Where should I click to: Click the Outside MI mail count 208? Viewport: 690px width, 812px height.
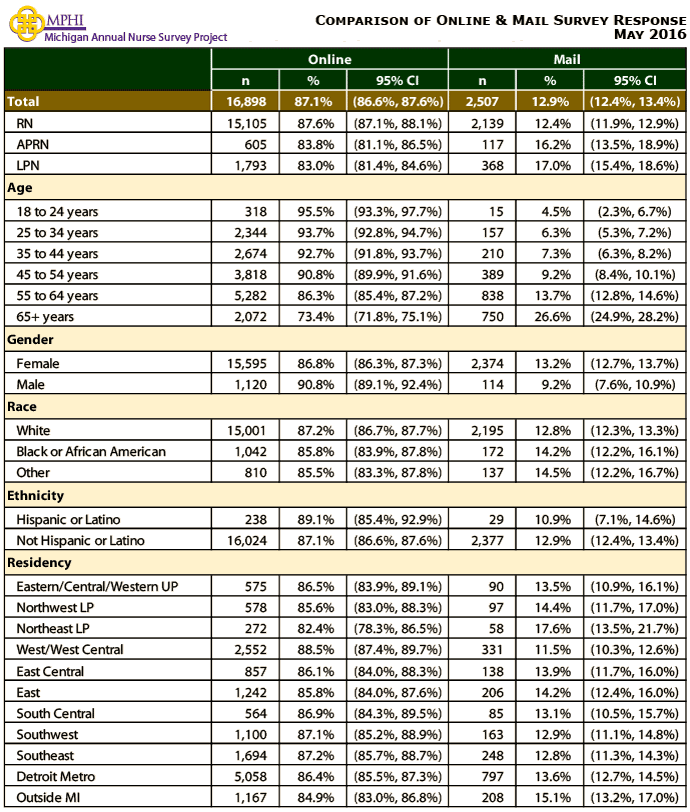(x=492, y=798)
